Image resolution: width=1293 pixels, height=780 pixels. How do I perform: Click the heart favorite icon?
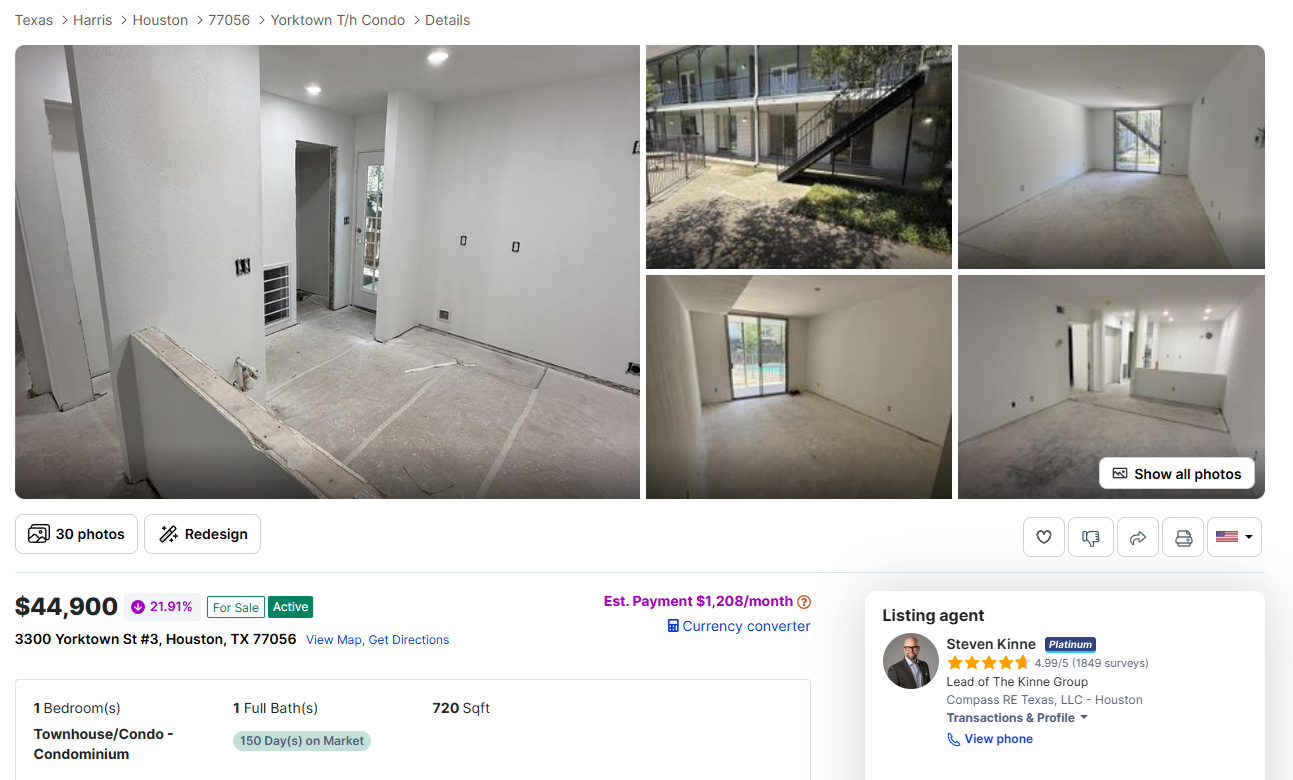[1043, 537]
